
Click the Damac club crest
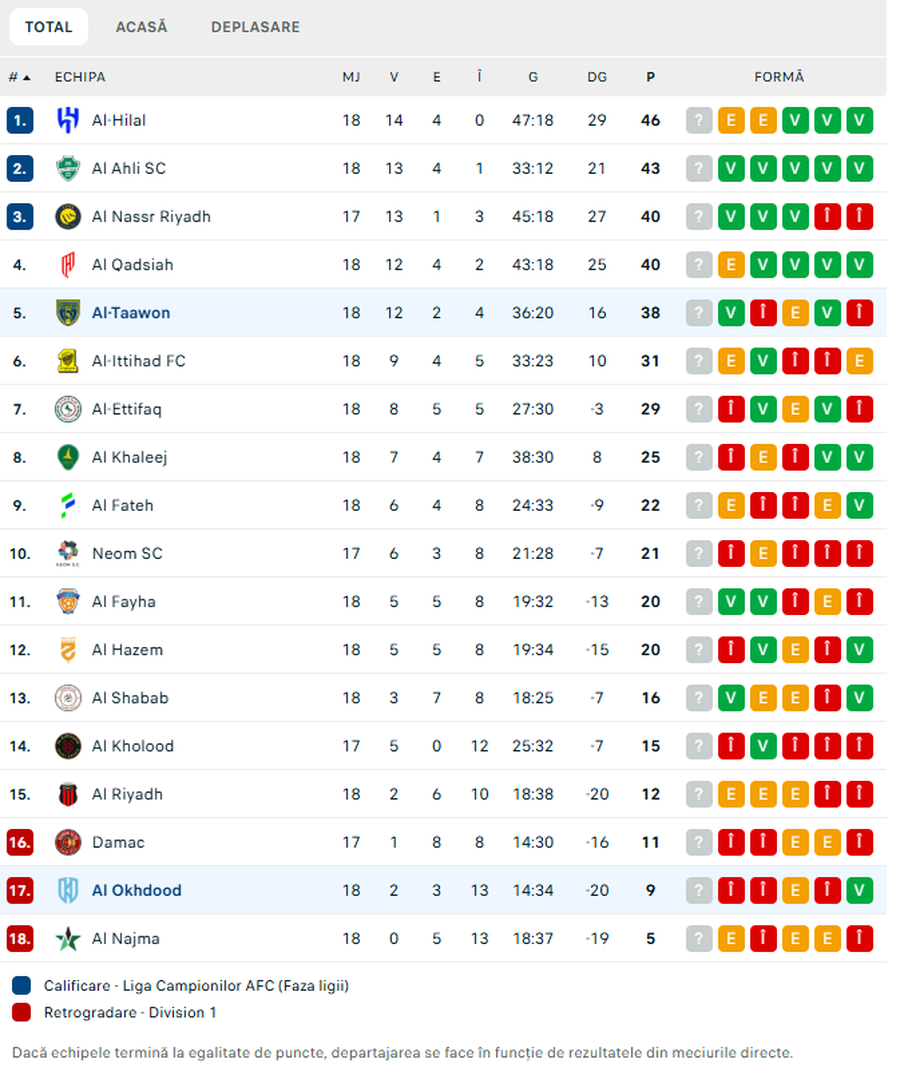(x=68, y=842)
